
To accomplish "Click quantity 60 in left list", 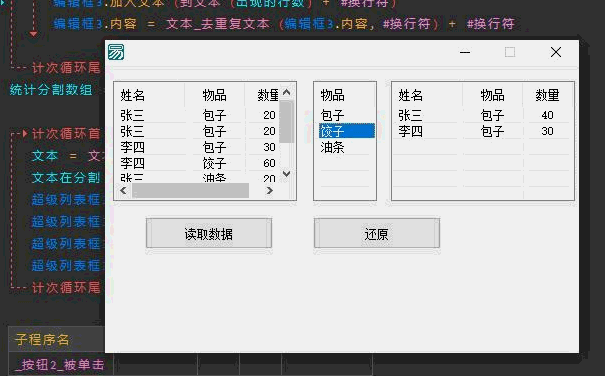I will (269, 163).
